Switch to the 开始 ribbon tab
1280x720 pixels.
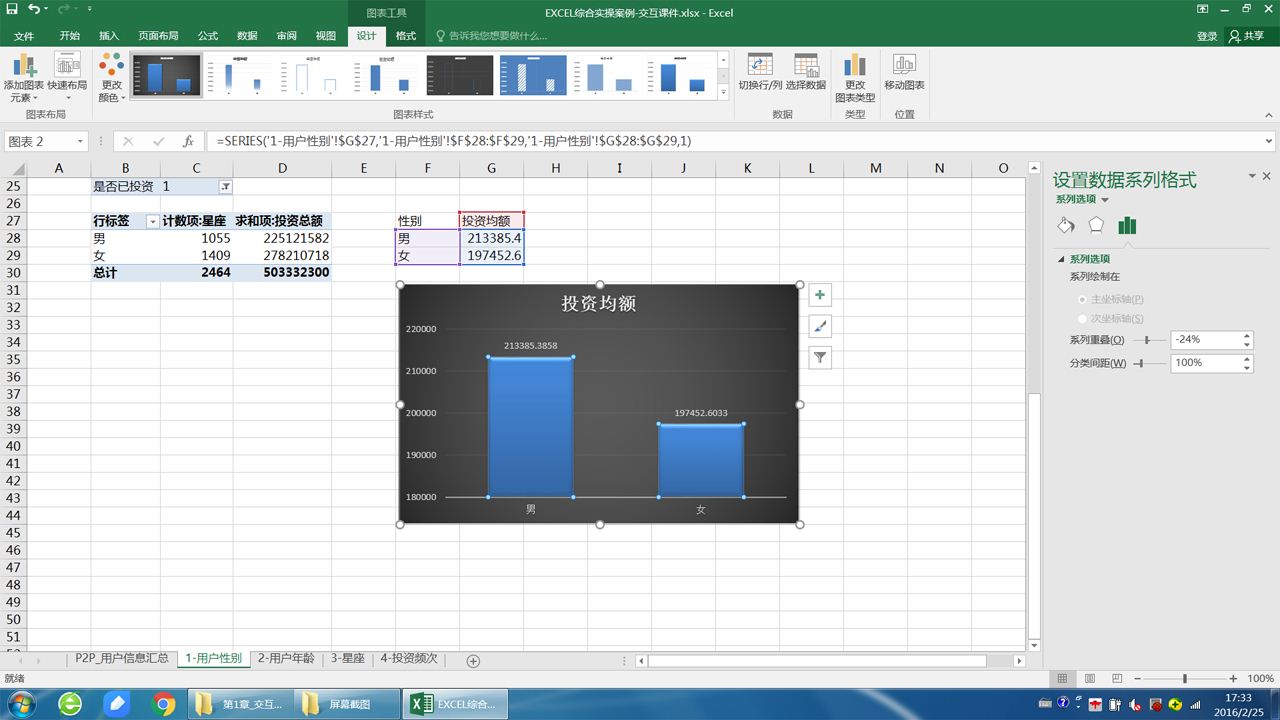tap(69, 36)
